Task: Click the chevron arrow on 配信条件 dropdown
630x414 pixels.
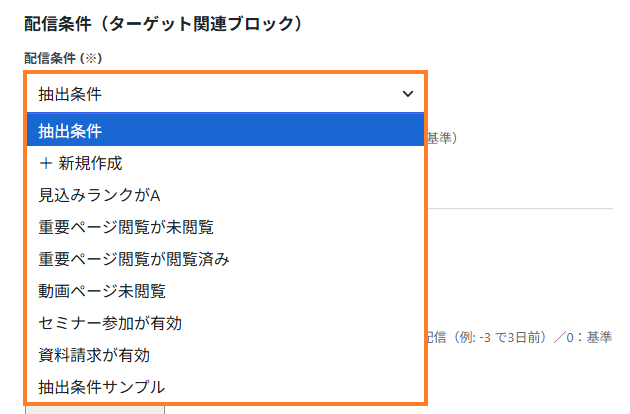Action: pyautogui.click(x=408, y=94)
